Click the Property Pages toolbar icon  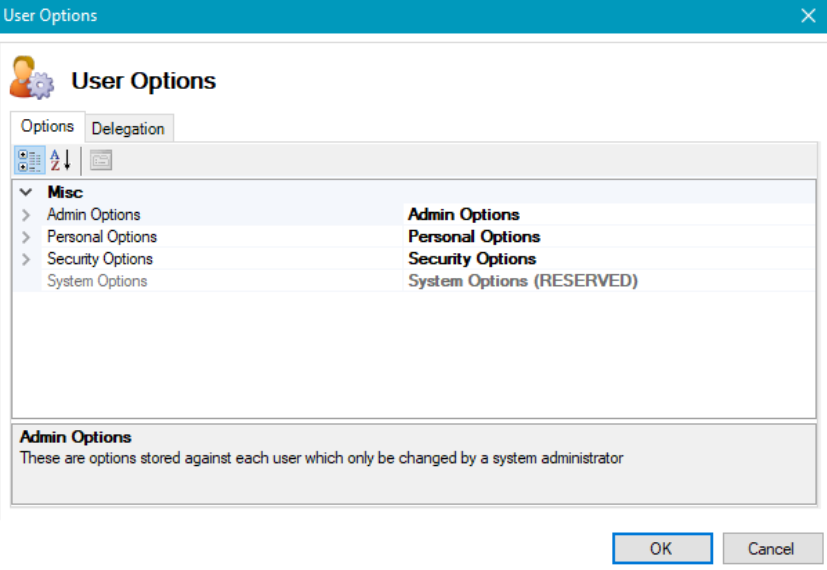pos(100,160)
